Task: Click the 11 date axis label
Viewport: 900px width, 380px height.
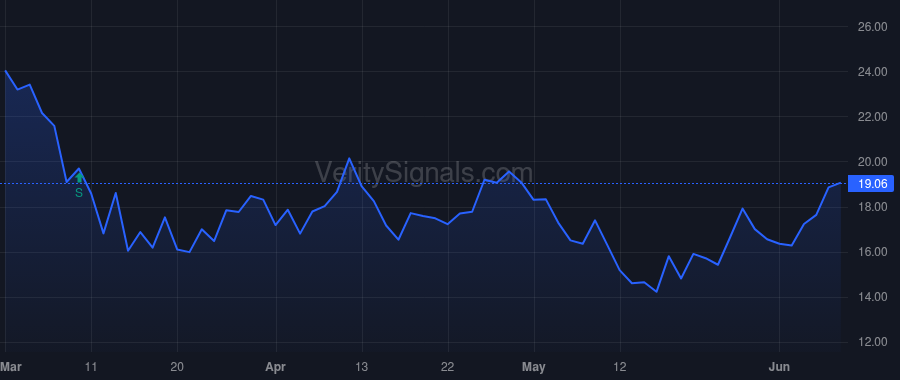Action: [x=91, y=367]
